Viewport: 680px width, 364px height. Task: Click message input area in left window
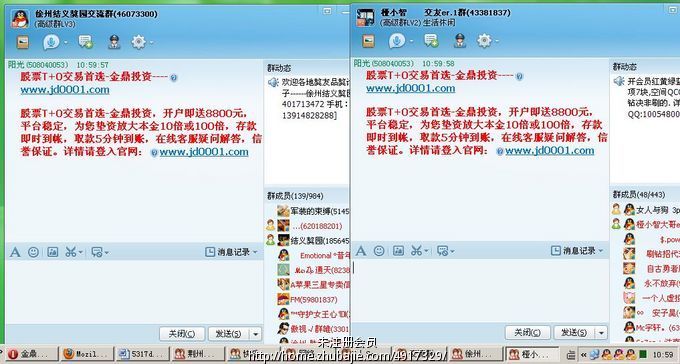point(134,292)
